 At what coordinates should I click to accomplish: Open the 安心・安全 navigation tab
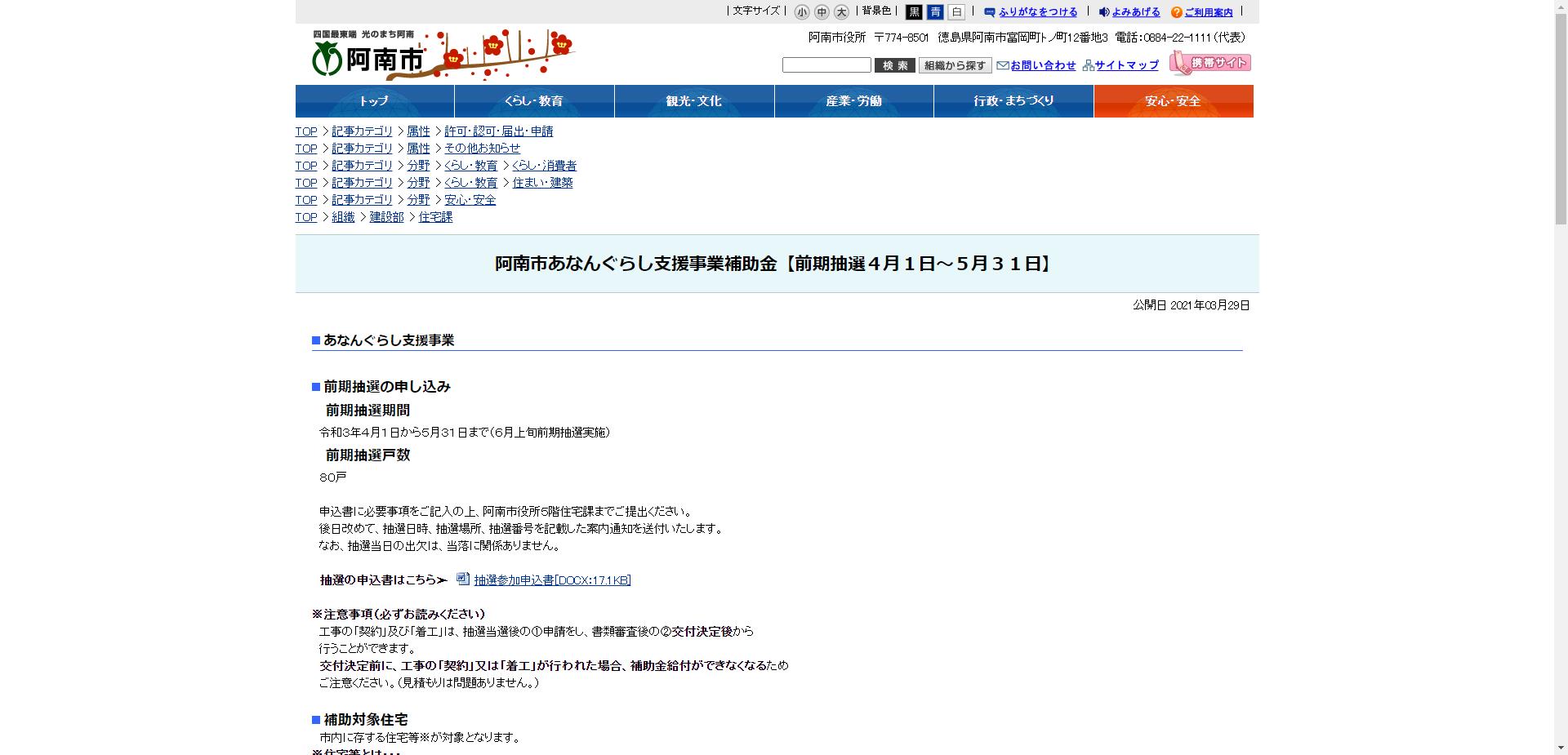(1174, 101)
